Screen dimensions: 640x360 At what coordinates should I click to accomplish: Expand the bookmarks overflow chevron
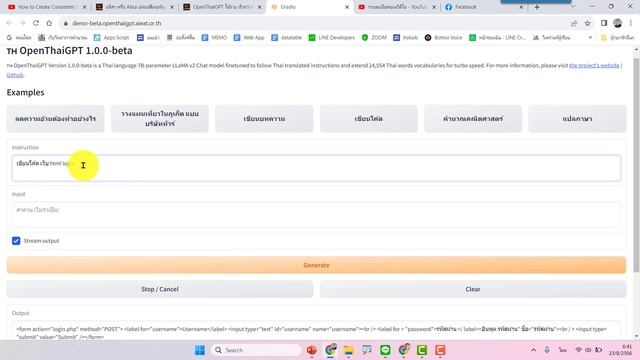pos(590,38)
